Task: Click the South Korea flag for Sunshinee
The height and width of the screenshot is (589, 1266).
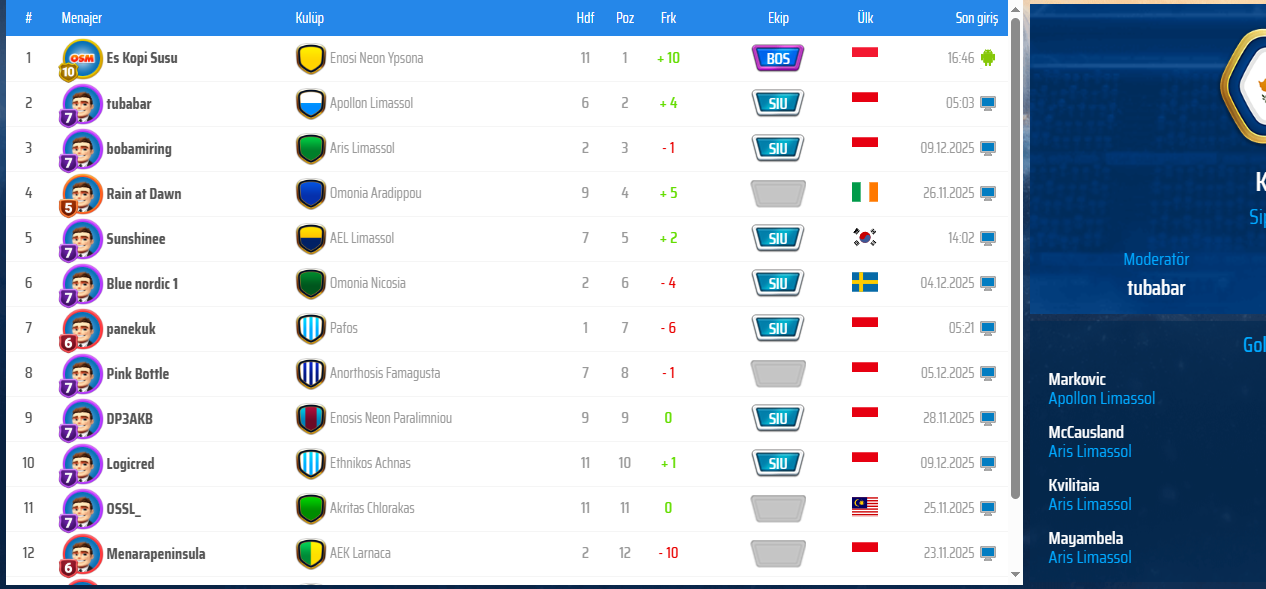Action: [x=864, y=238]
